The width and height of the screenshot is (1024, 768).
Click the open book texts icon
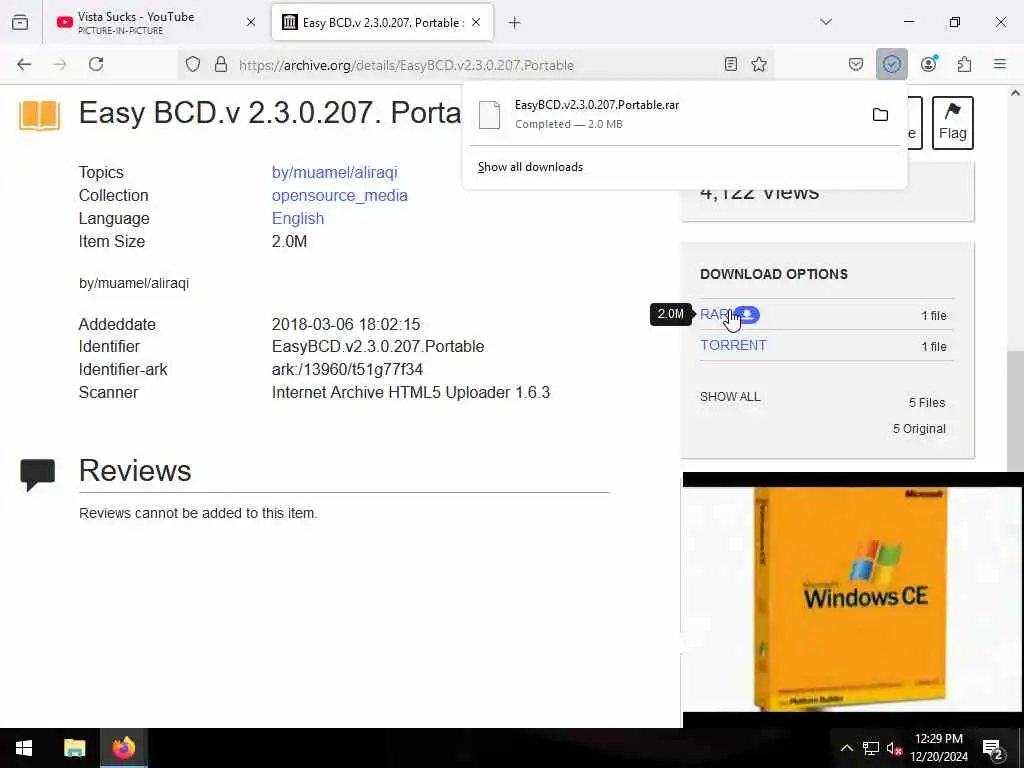point(39,116)
